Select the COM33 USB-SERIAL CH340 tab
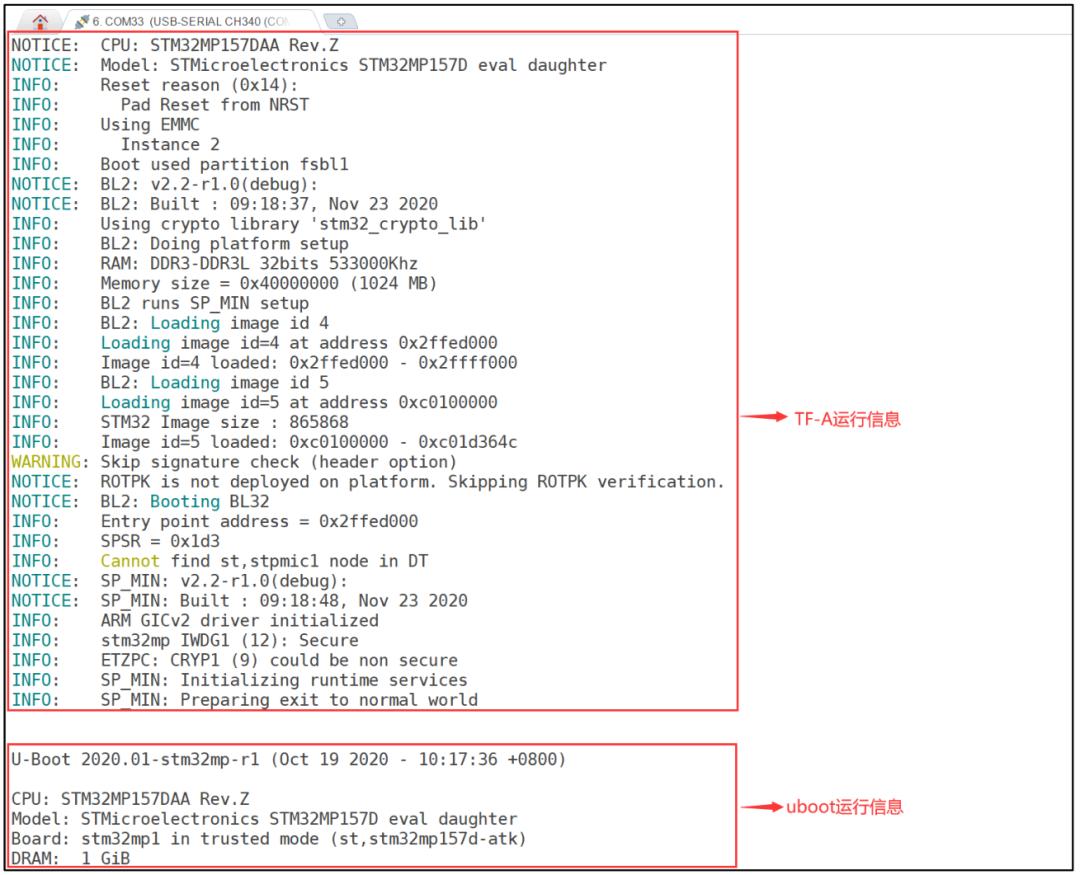The width and height of the screenshot is (1080, 875). click(189, 21)
